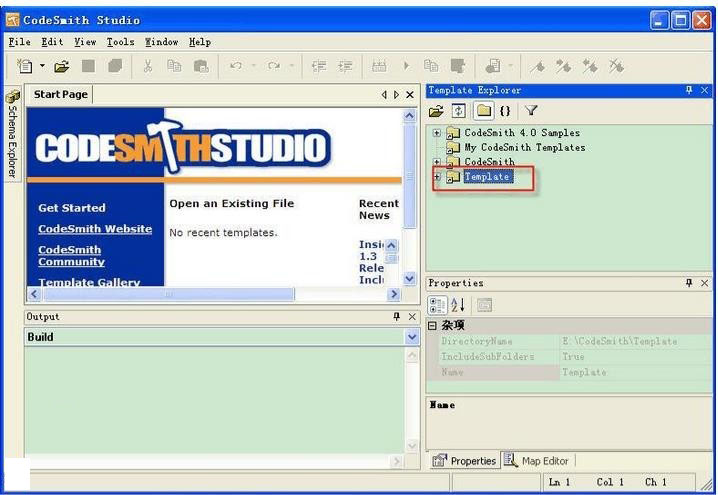The width and height of the screenshot is (718, 495).
Task: Click the Get Started heading
Action: click(72, 208)
